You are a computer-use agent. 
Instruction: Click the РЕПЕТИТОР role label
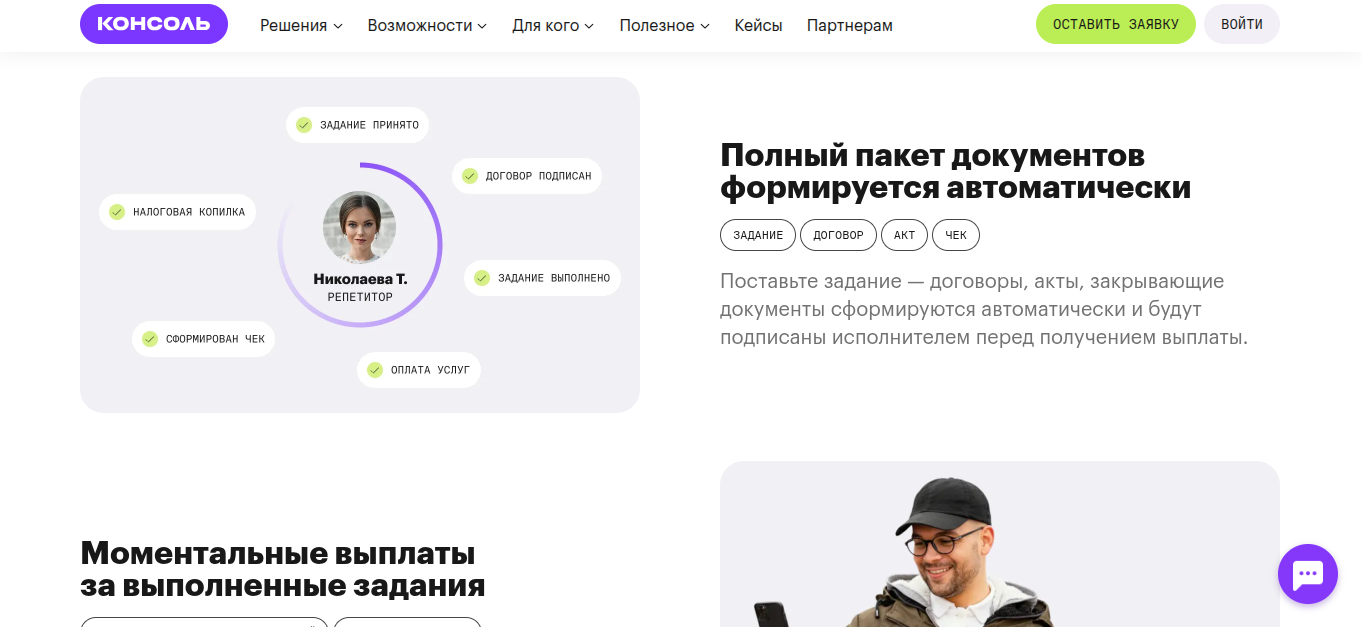pyautogui.click(x=360, y=297)
